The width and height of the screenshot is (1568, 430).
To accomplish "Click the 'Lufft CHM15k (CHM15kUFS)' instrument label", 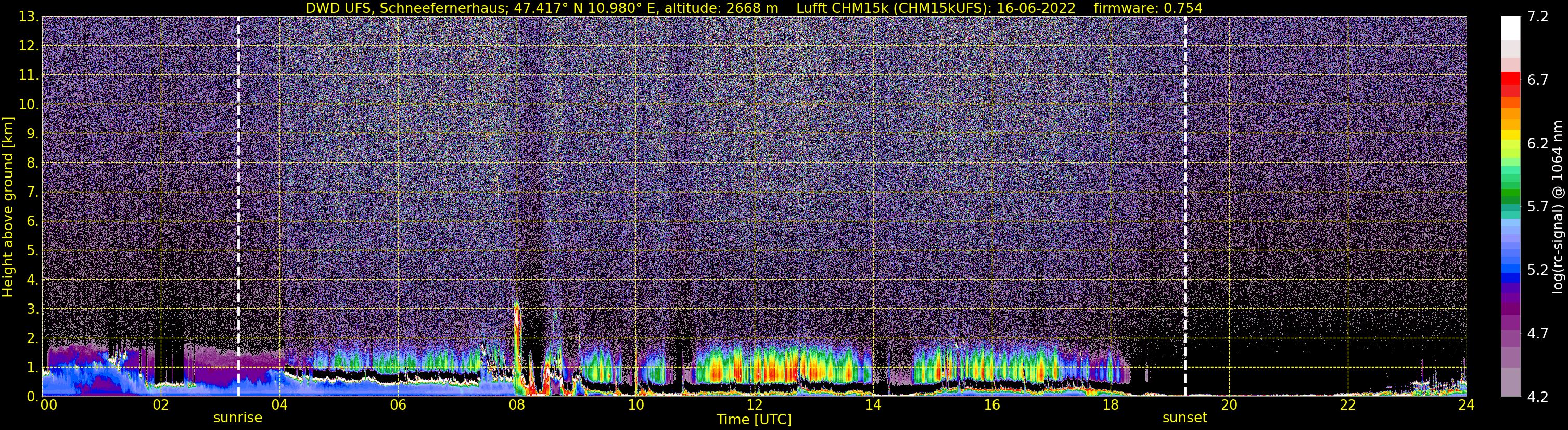I will point(894,8).
